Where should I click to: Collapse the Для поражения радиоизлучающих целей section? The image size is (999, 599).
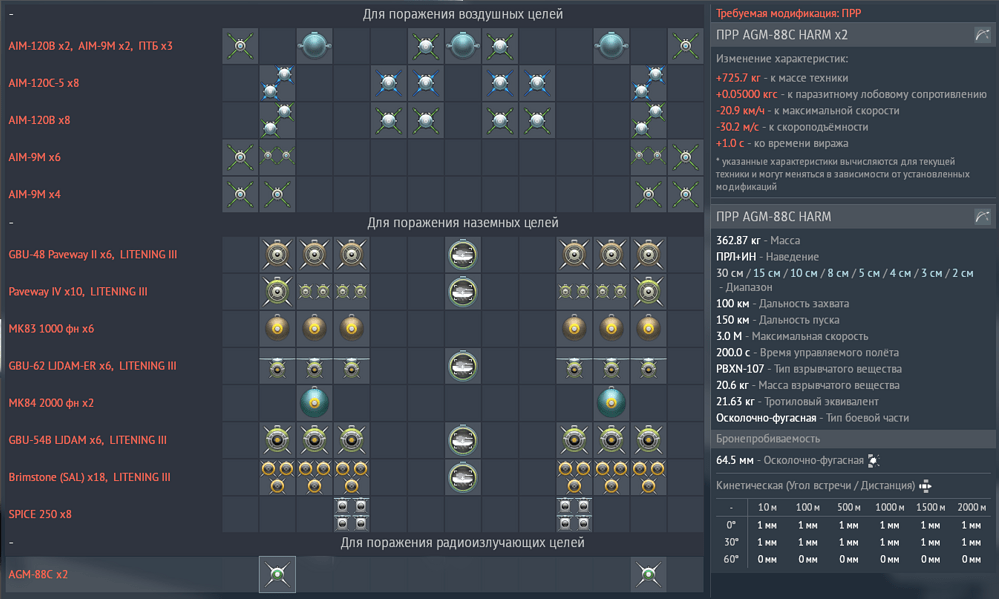[11, 542]
